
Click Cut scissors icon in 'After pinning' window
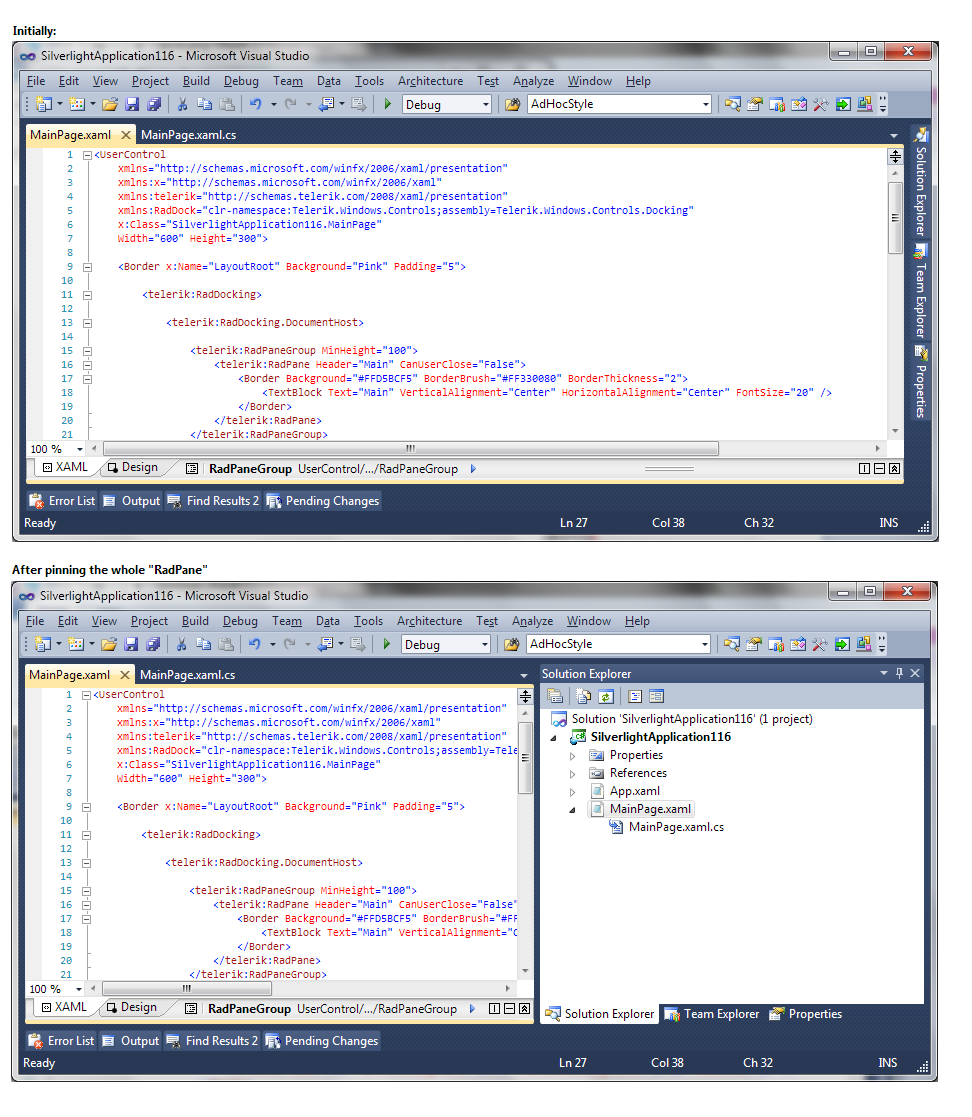coord(182,645)
